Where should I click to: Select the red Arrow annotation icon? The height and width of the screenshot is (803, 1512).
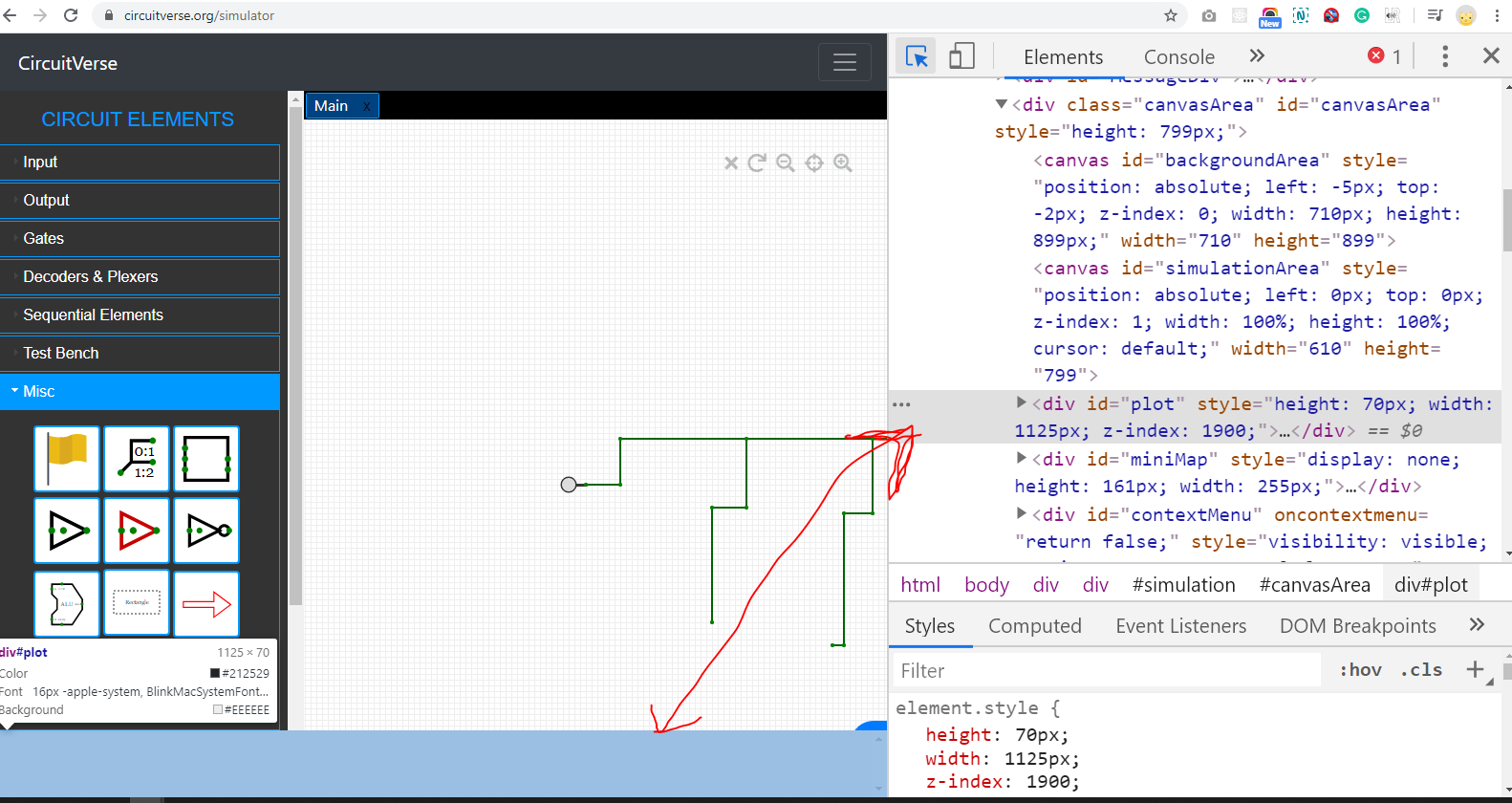pos(206,603)
